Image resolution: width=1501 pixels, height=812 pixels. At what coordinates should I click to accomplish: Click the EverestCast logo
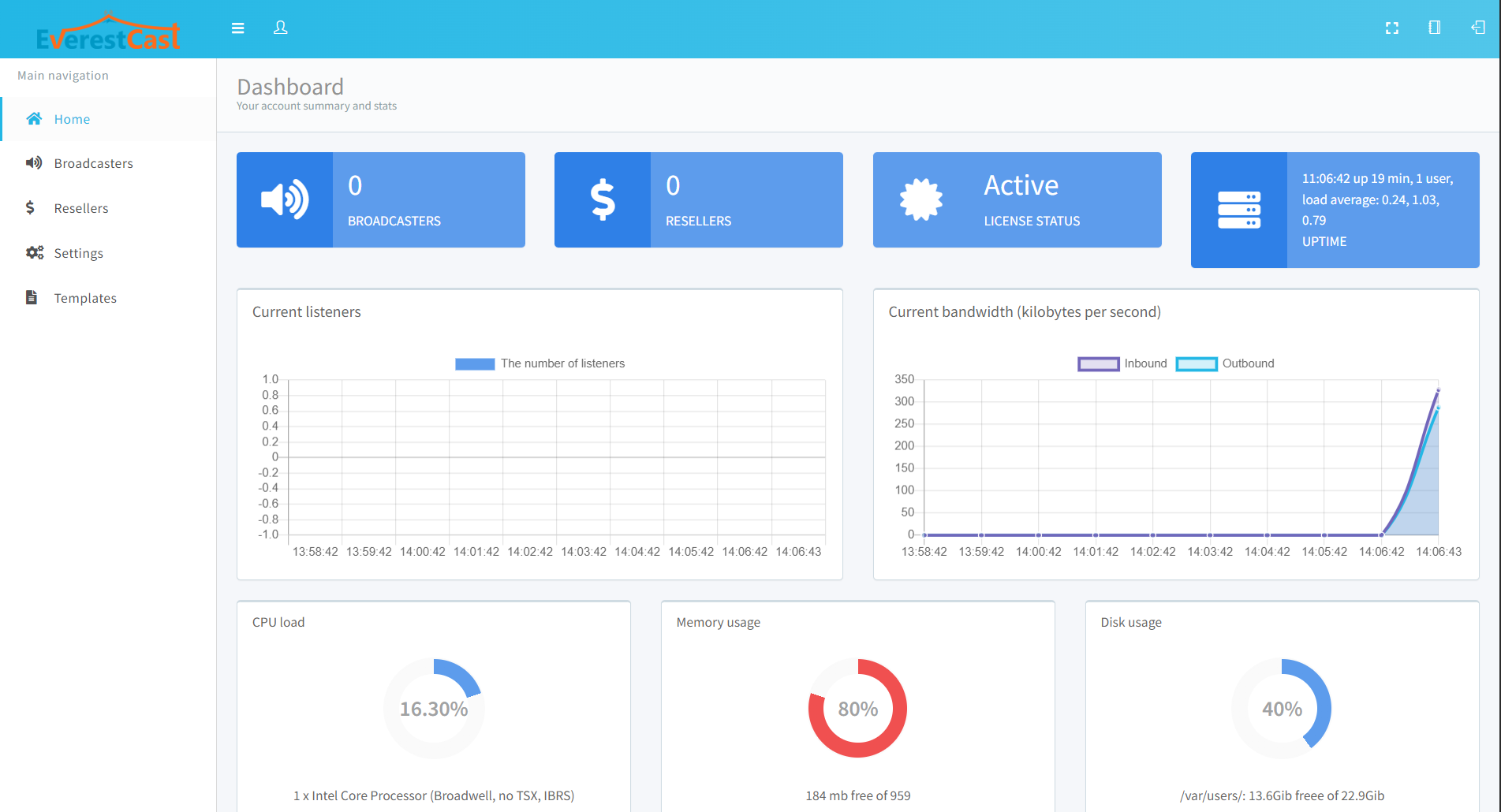click(x=108, y=32)
